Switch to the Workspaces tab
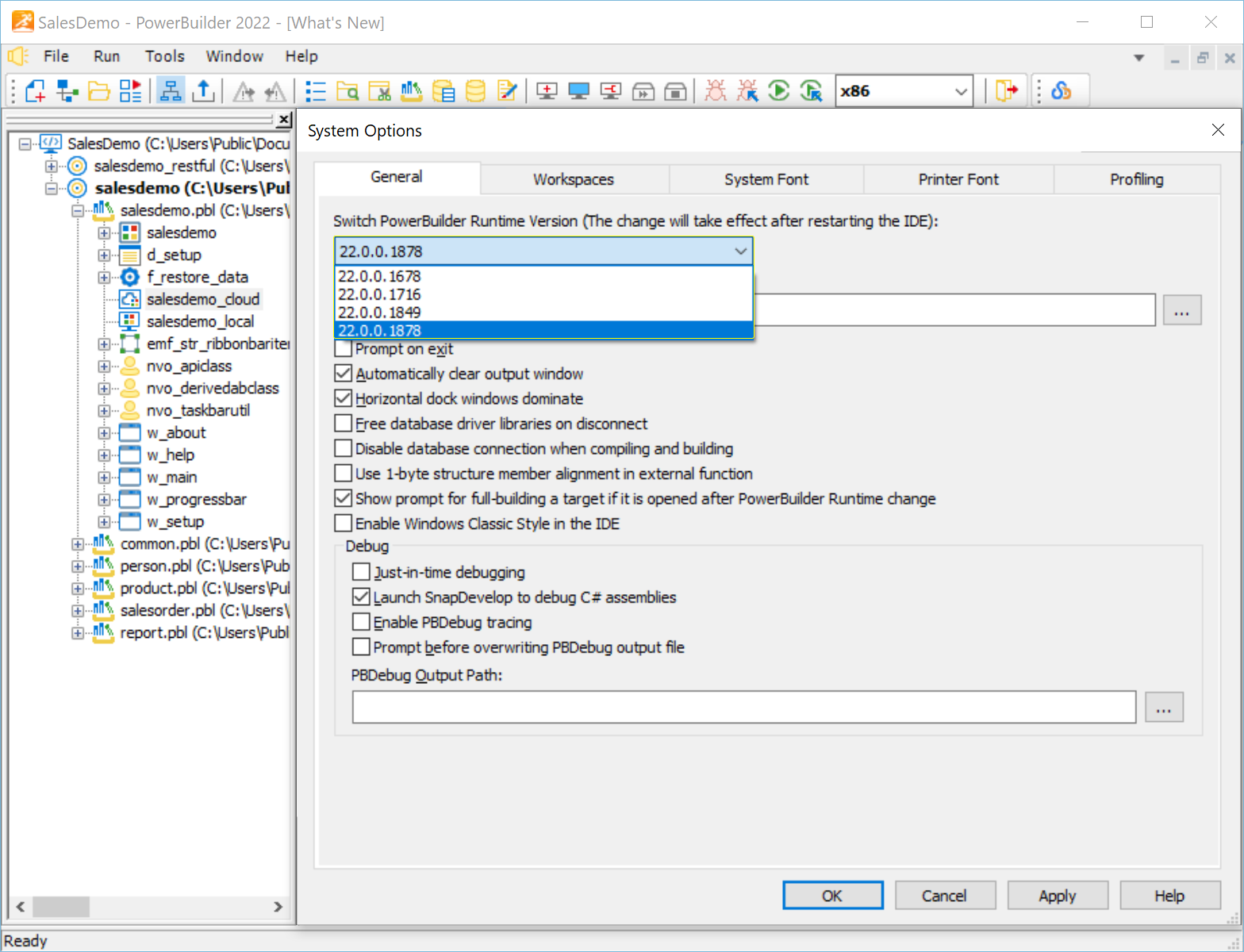The height and width of the screenshot is (952, 1244). point(574,179)
